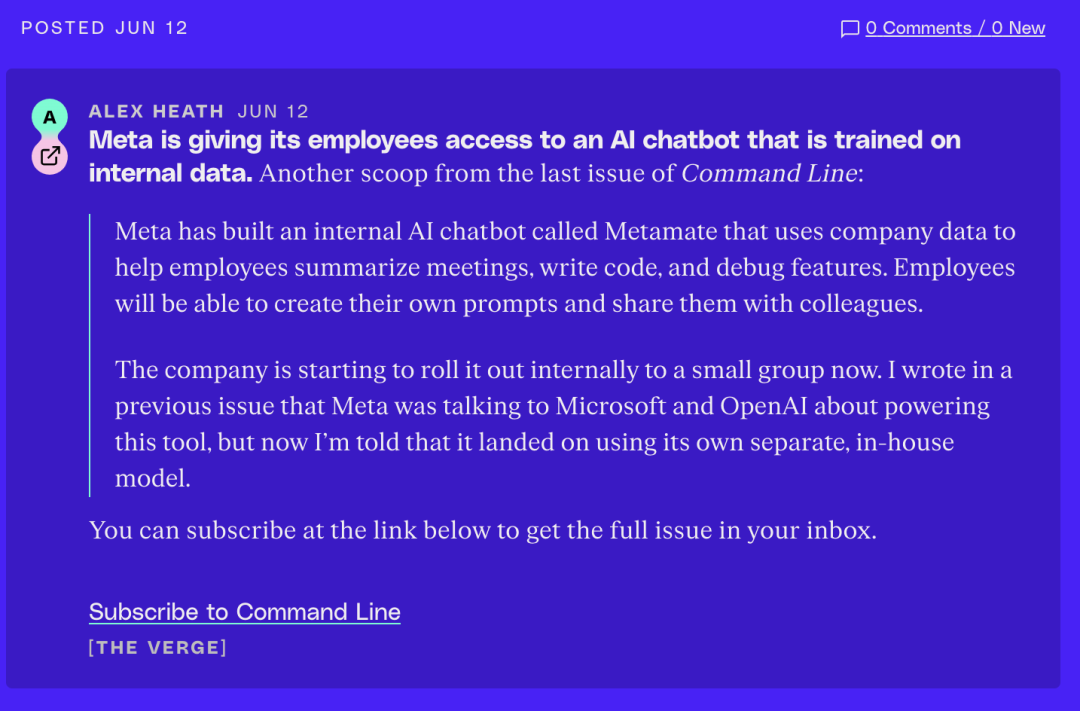Click the paragraph starting 'The company is starting'
The width and height of the screenshot is (1080, 711).
(x=563, y=424)
